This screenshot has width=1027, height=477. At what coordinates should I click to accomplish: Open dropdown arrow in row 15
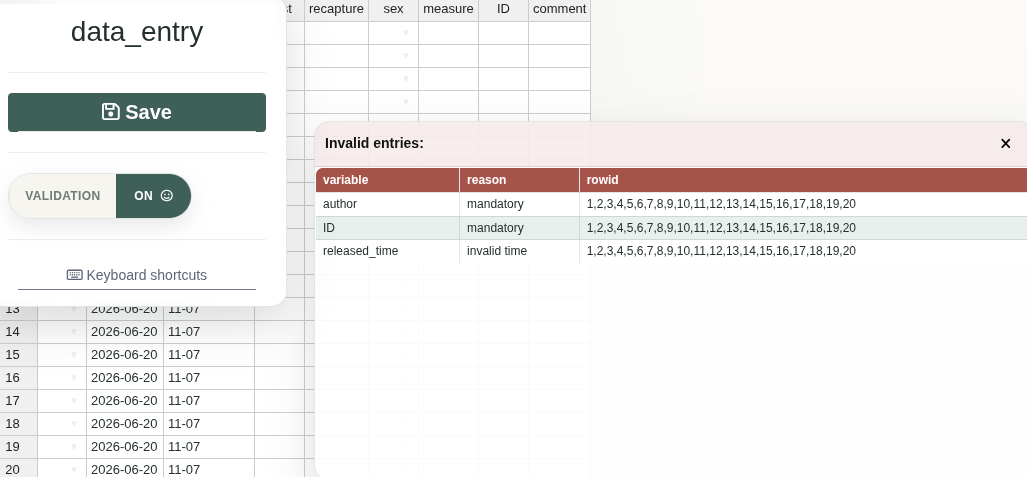(x=74, y=354)
